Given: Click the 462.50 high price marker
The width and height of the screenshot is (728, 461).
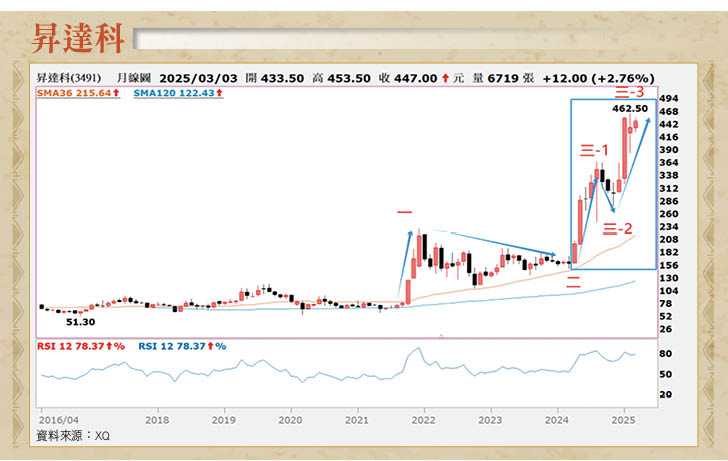Looking at the screenshot, I should tap(627, 106).
